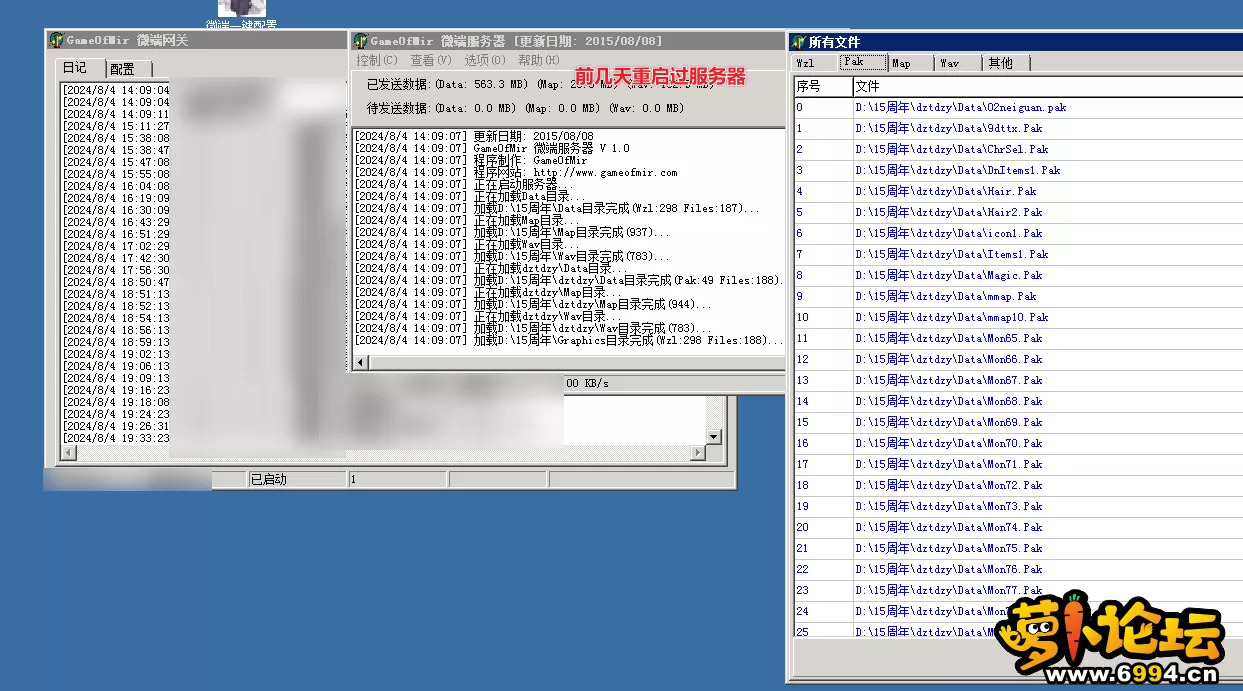This screenshot has height=691, width=1243.
Task: Select file row DnItems1.Pak
Action: [x=1018, y=170]
